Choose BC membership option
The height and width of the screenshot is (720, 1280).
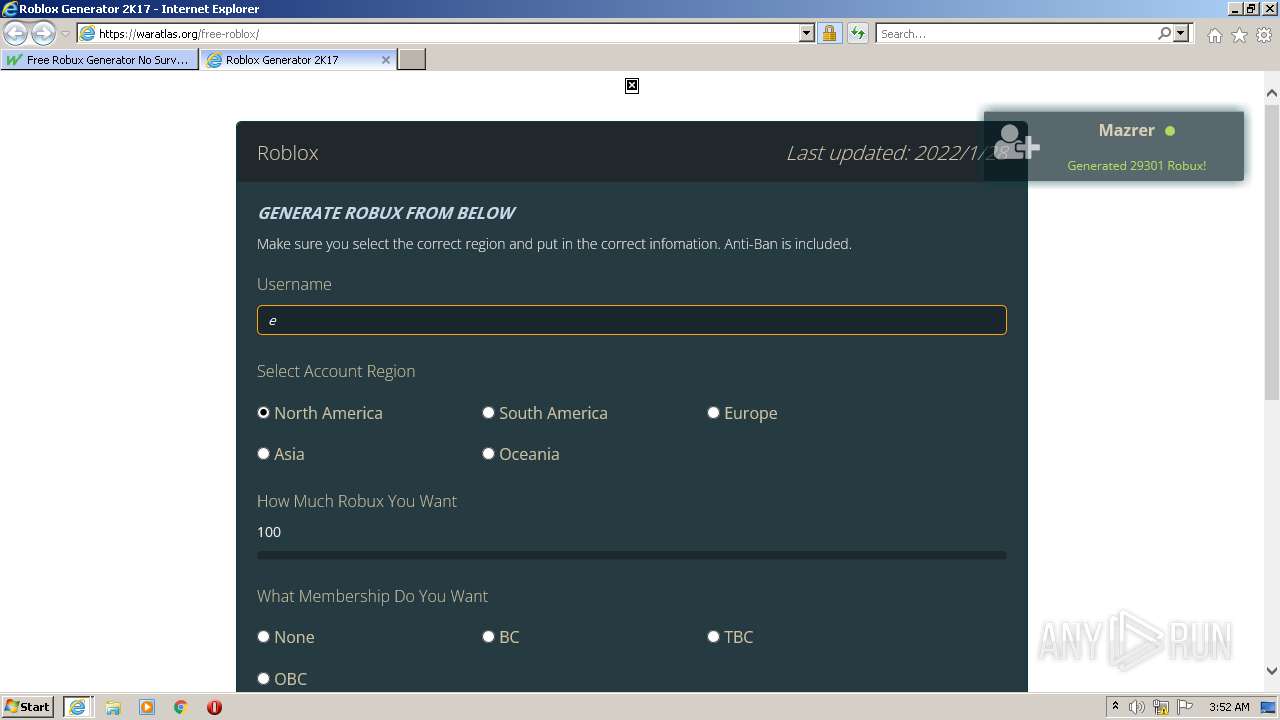tap(489, 636)
